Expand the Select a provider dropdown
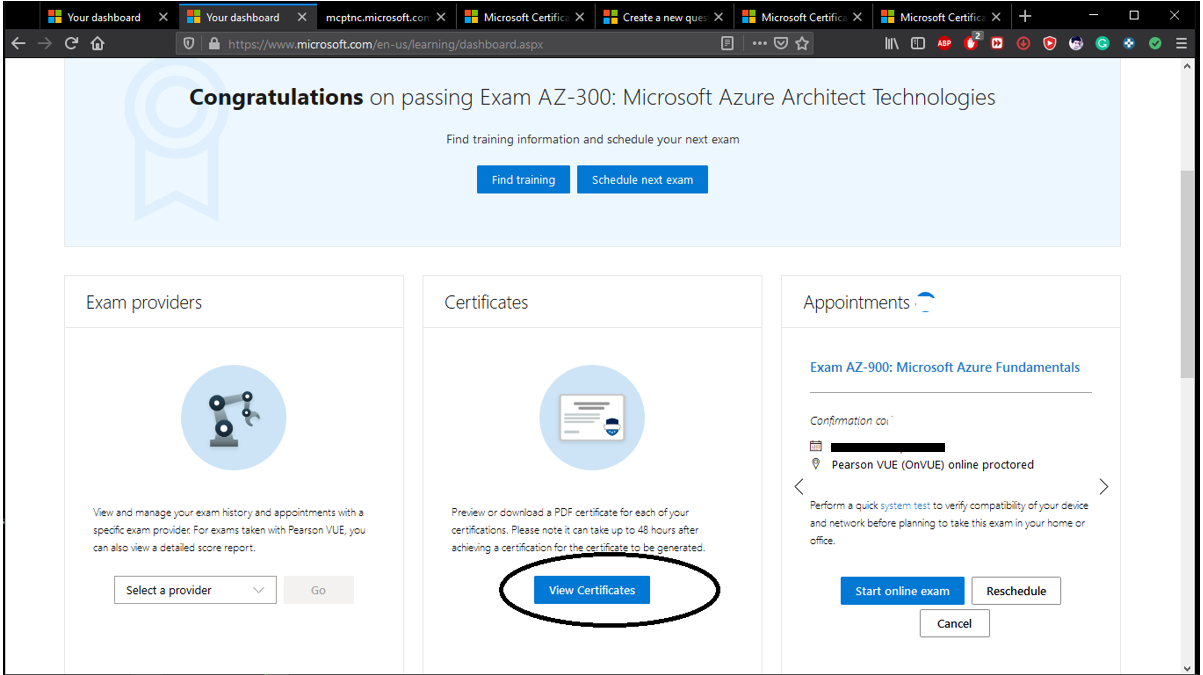1203x675 pixels. coord(195,590)
